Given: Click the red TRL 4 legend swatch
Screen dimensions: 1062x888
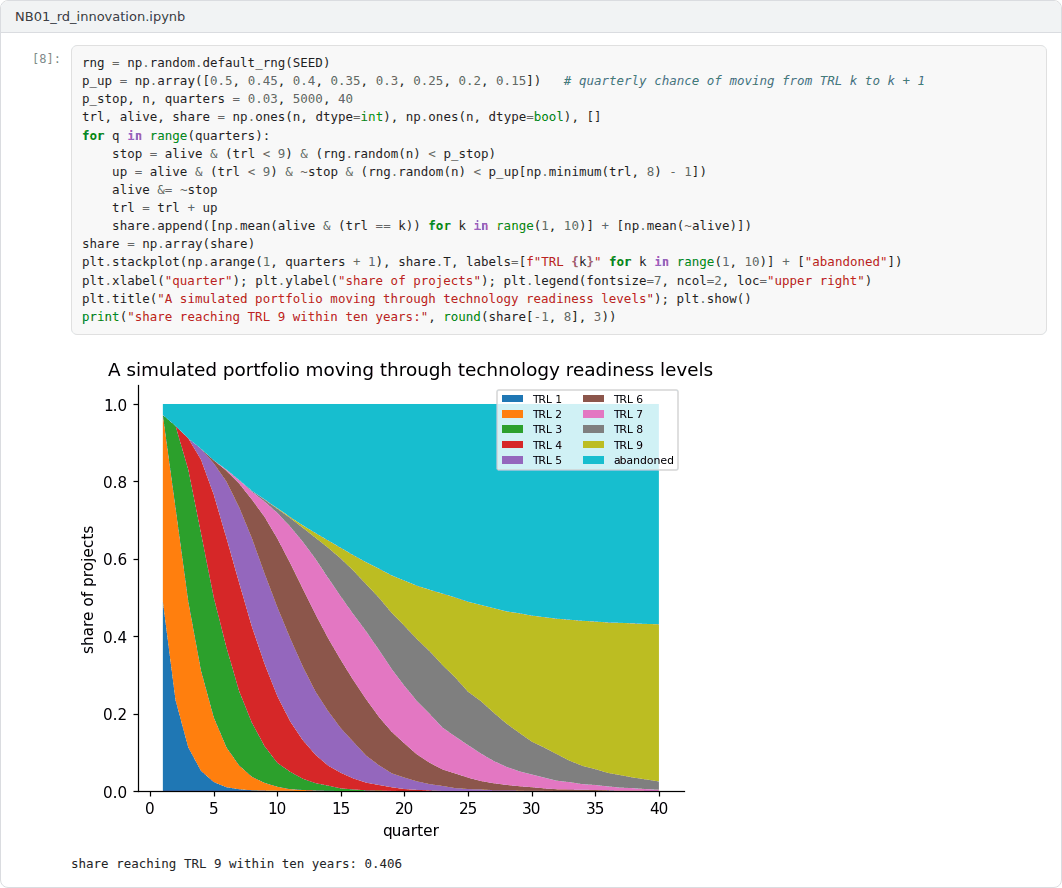Looking at the screenshot, I should pos(512,444).
